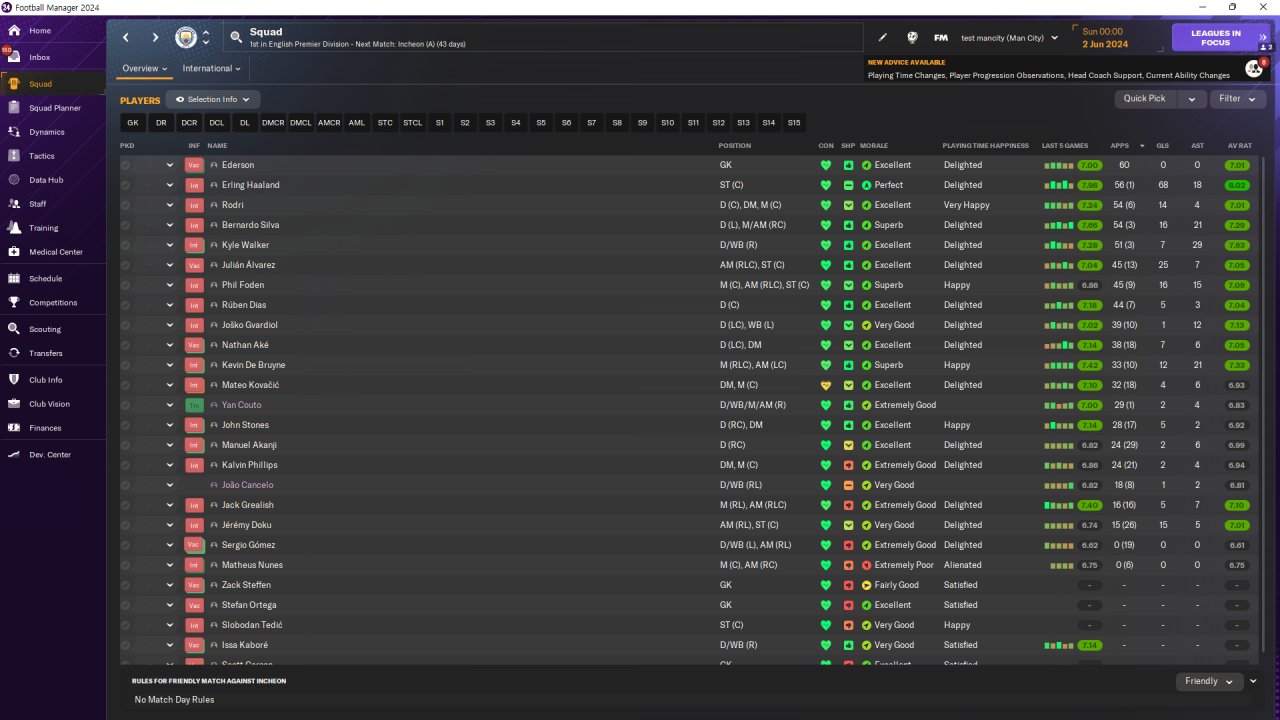The width and height of the screenshot is (1280, 720).
Task: Open the Squad Planner clipboard icon
Action: point(14,108)
